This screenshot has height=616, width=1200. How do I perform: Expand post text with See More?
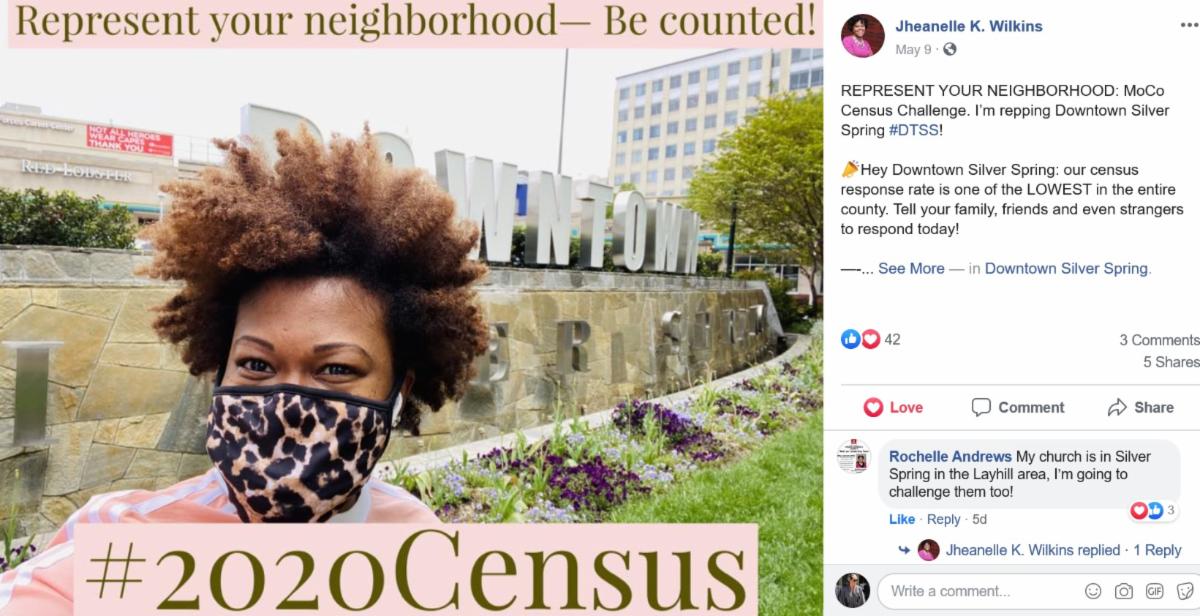pos(911,268)
